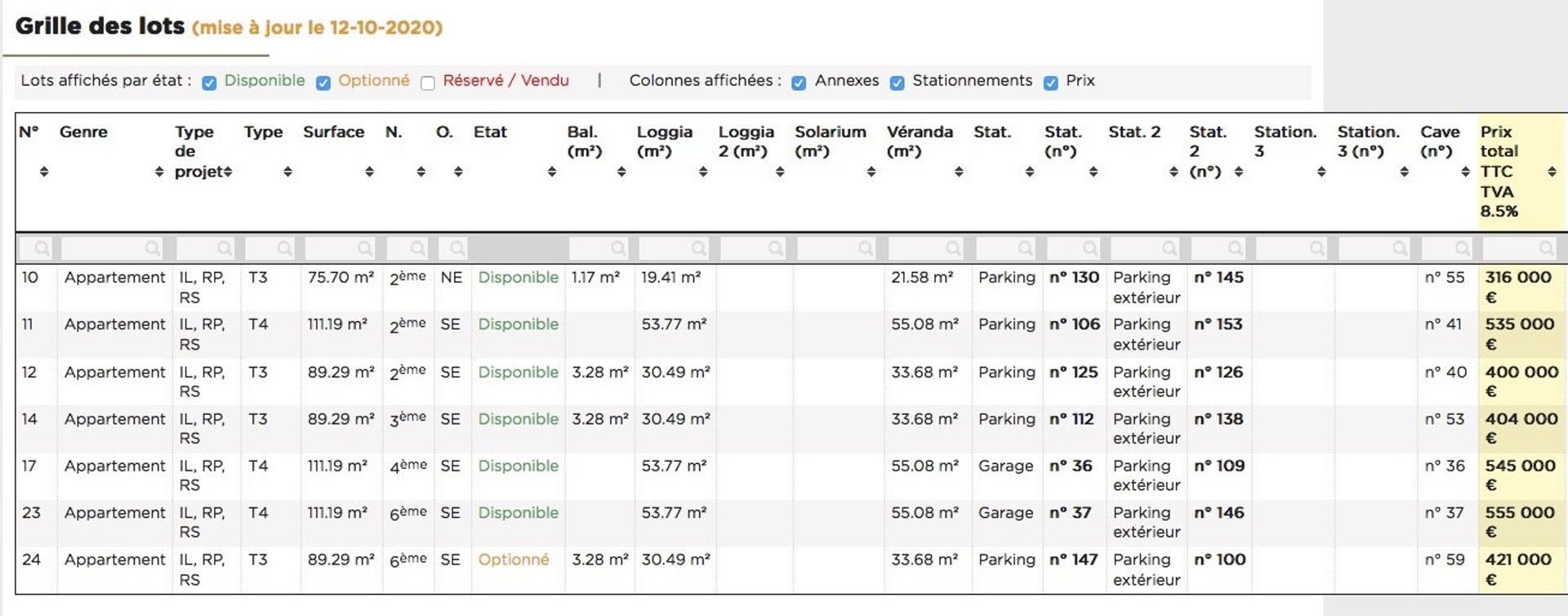Image resolution: width=1568 pixels, height=616 pixels.
Task: Toggle the Disponible lots checkbox
Action: click(209, 83)
